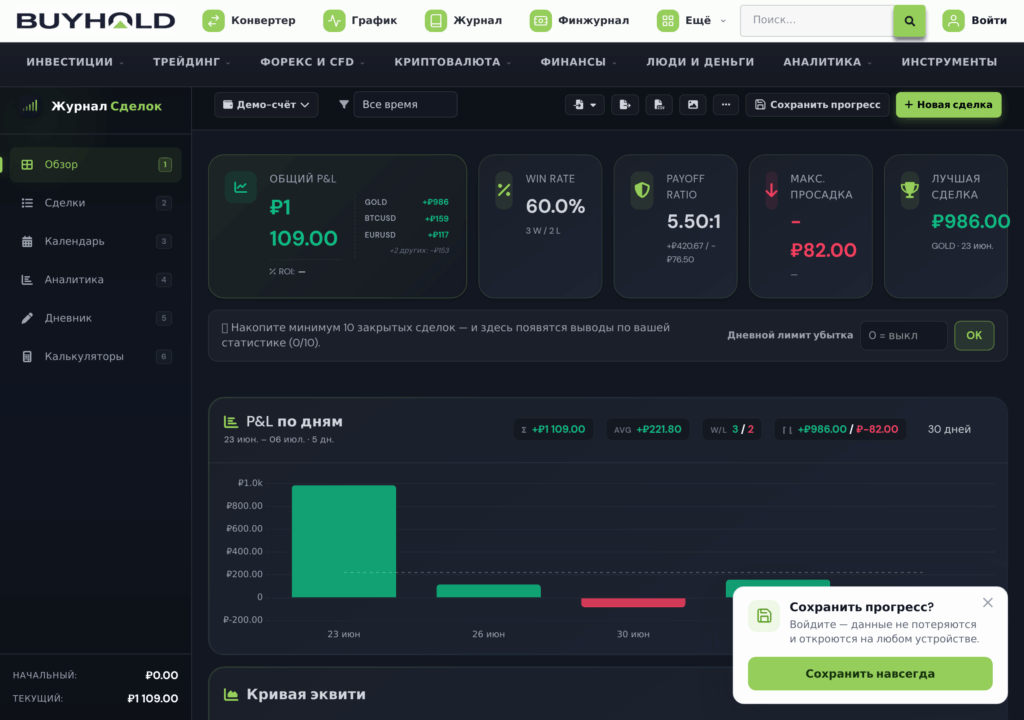Image resolution: width=1024 pixels, height=720 pixels.
Task: Open the КРИПТОВАЛЮТА navigation menu
Action: pyautogui.click(x=453, y=62)
